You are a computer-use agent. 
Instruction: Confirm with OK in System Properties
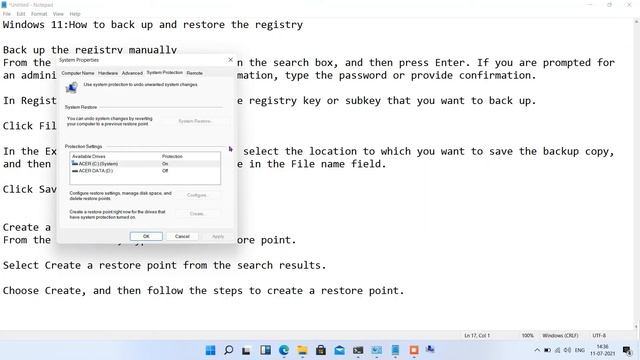146,236
